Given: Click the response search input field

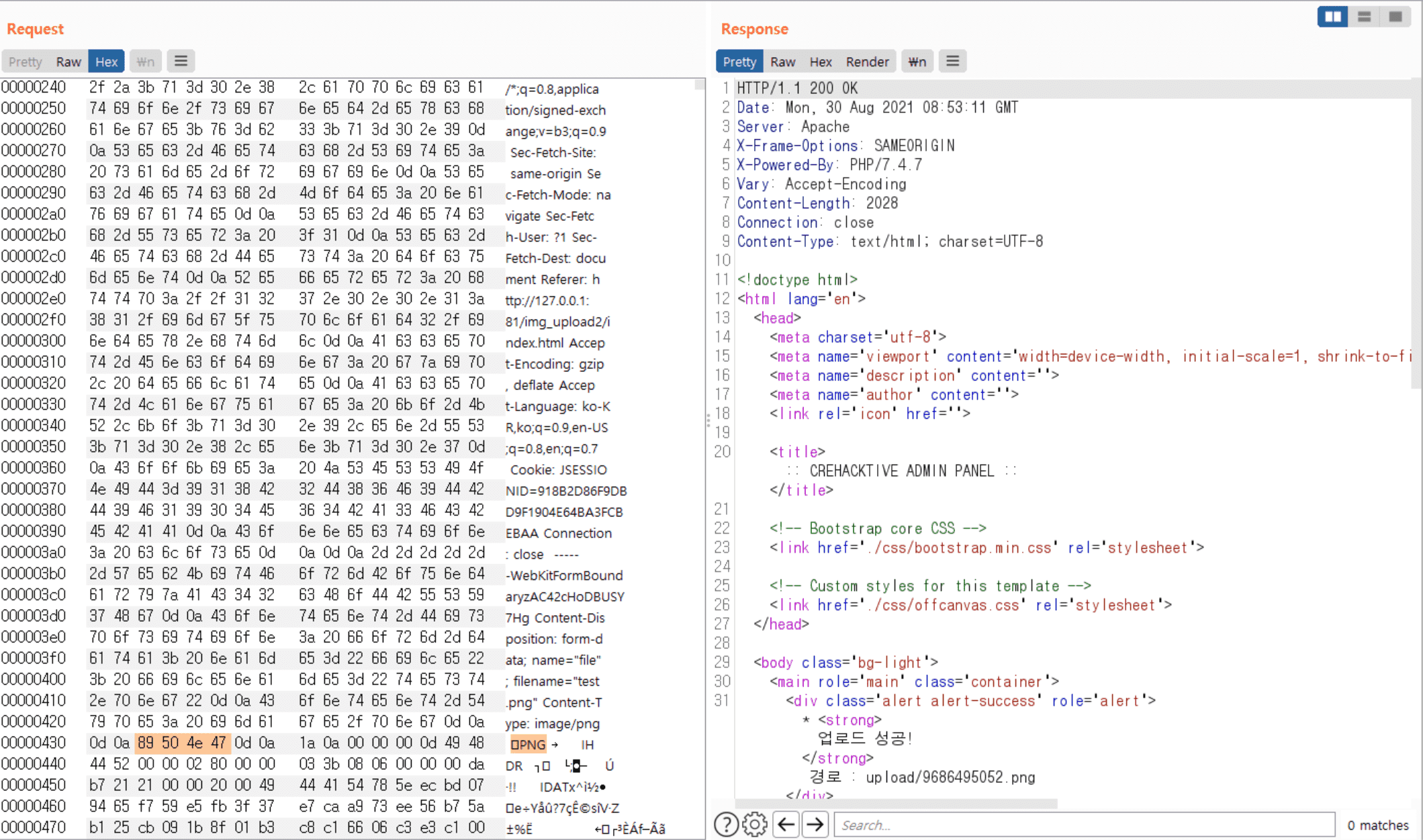Looking at the screenshot, I should (1084, 825).
